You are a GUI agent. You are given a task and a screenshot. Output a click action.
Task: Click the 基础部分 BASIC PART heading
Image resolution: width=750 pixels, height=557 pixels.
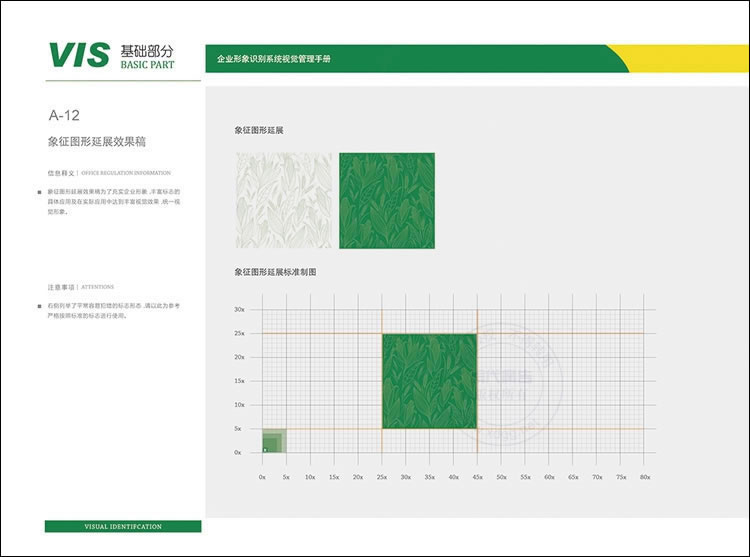pyautogui.click(x=146, y=55)
